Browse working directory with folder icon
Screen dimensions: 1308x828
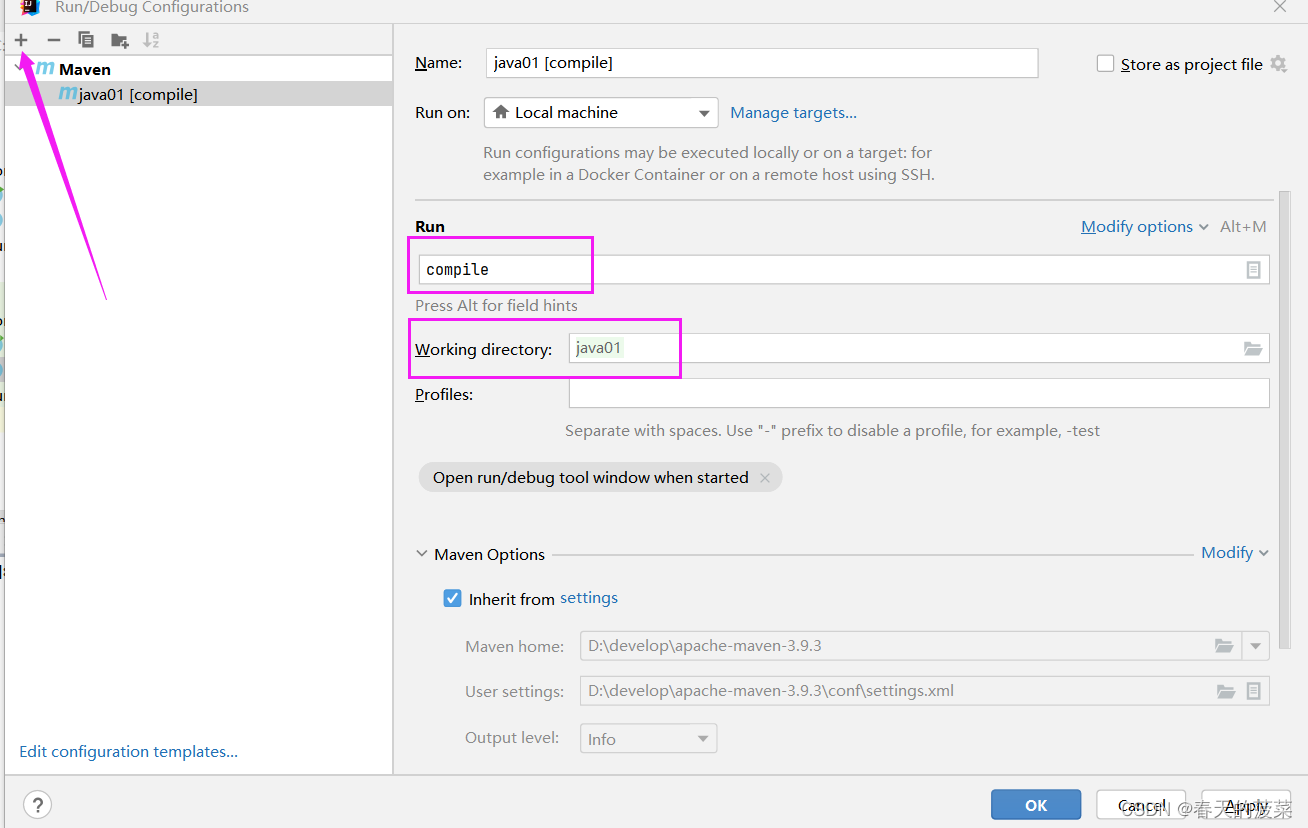[x=1253, y=348]
